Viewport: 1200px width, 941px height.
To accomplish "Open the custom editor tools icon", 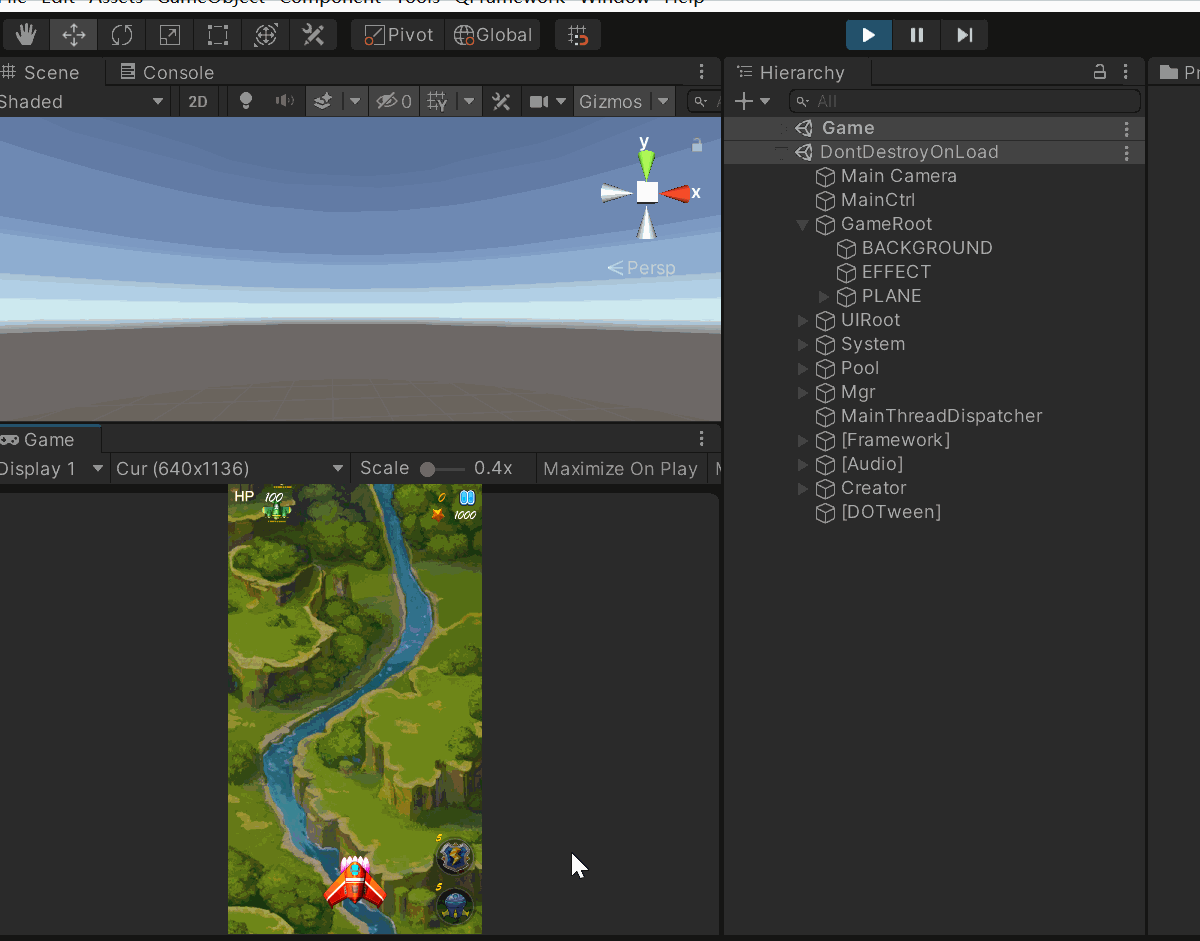I will [x=313, y=35].
